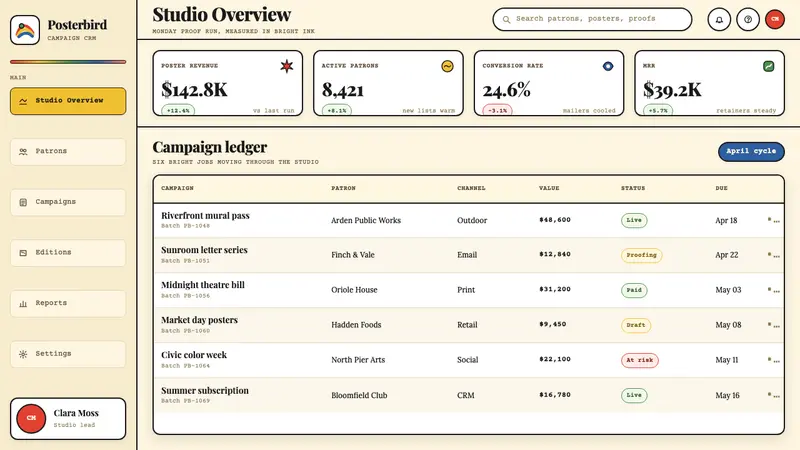The width and height of the screenshot is (800, 450).
Task: Click patron 'Bloomfield Club'
Action: [x=359, y=395]
